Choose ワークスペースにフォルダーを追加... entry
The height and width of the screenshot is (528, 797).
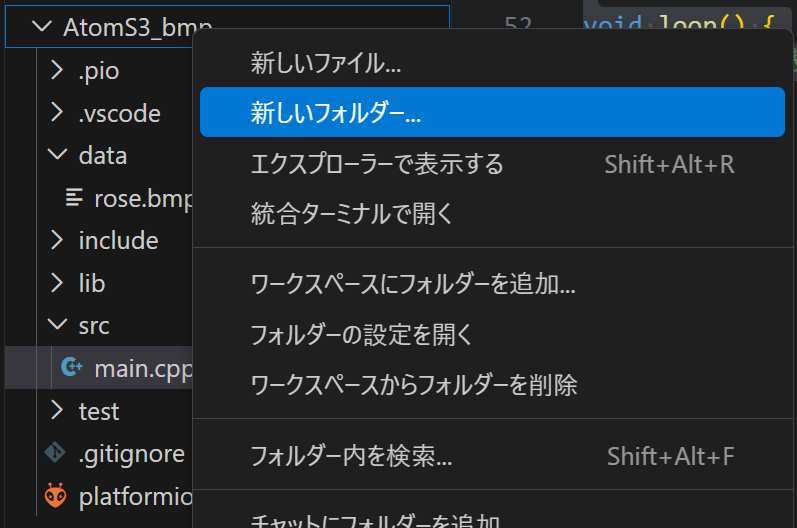coord(413,284)
